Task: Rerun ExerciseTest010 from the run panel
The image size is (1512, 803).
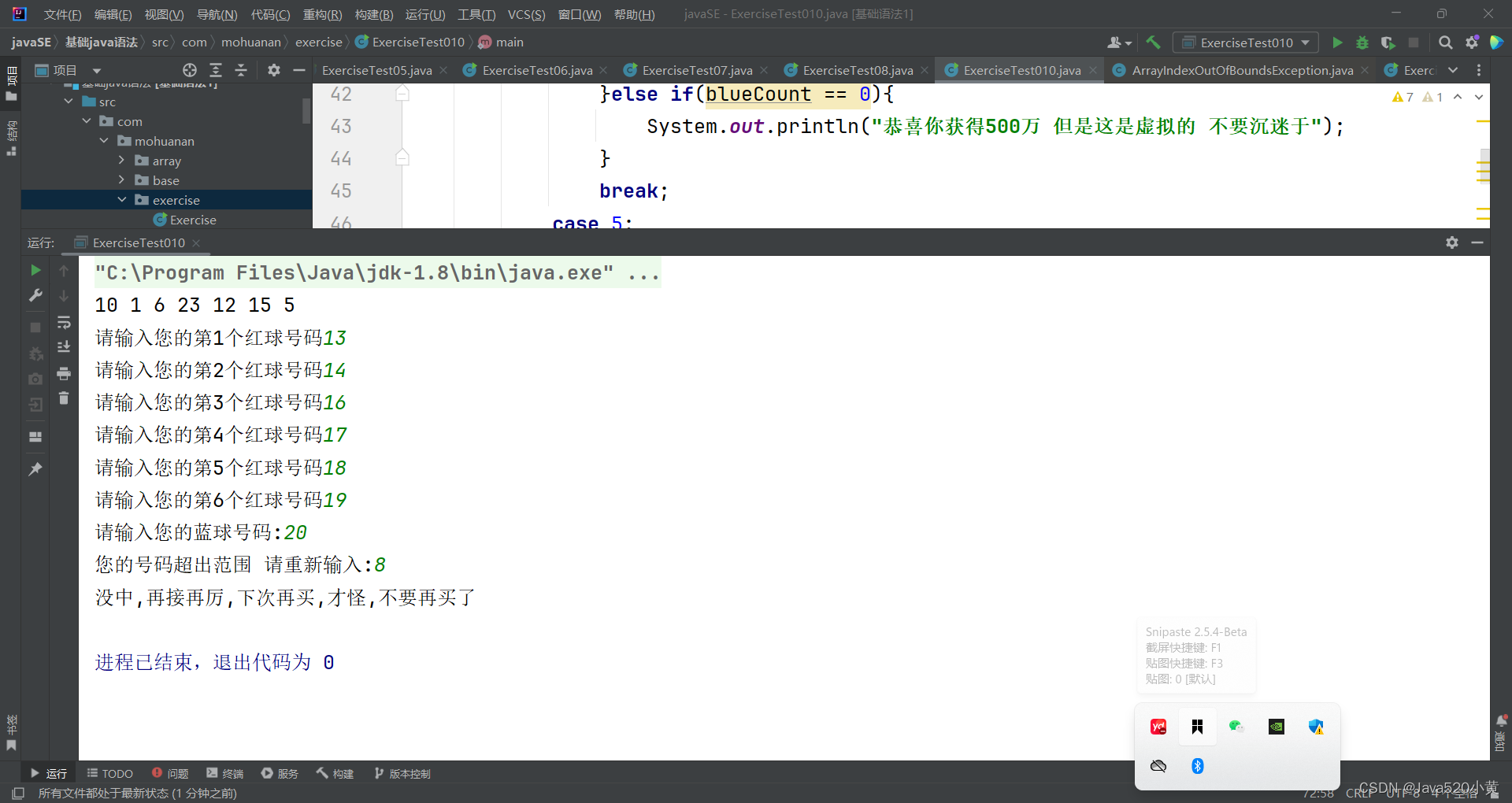Action: click(x=35, y=270)
